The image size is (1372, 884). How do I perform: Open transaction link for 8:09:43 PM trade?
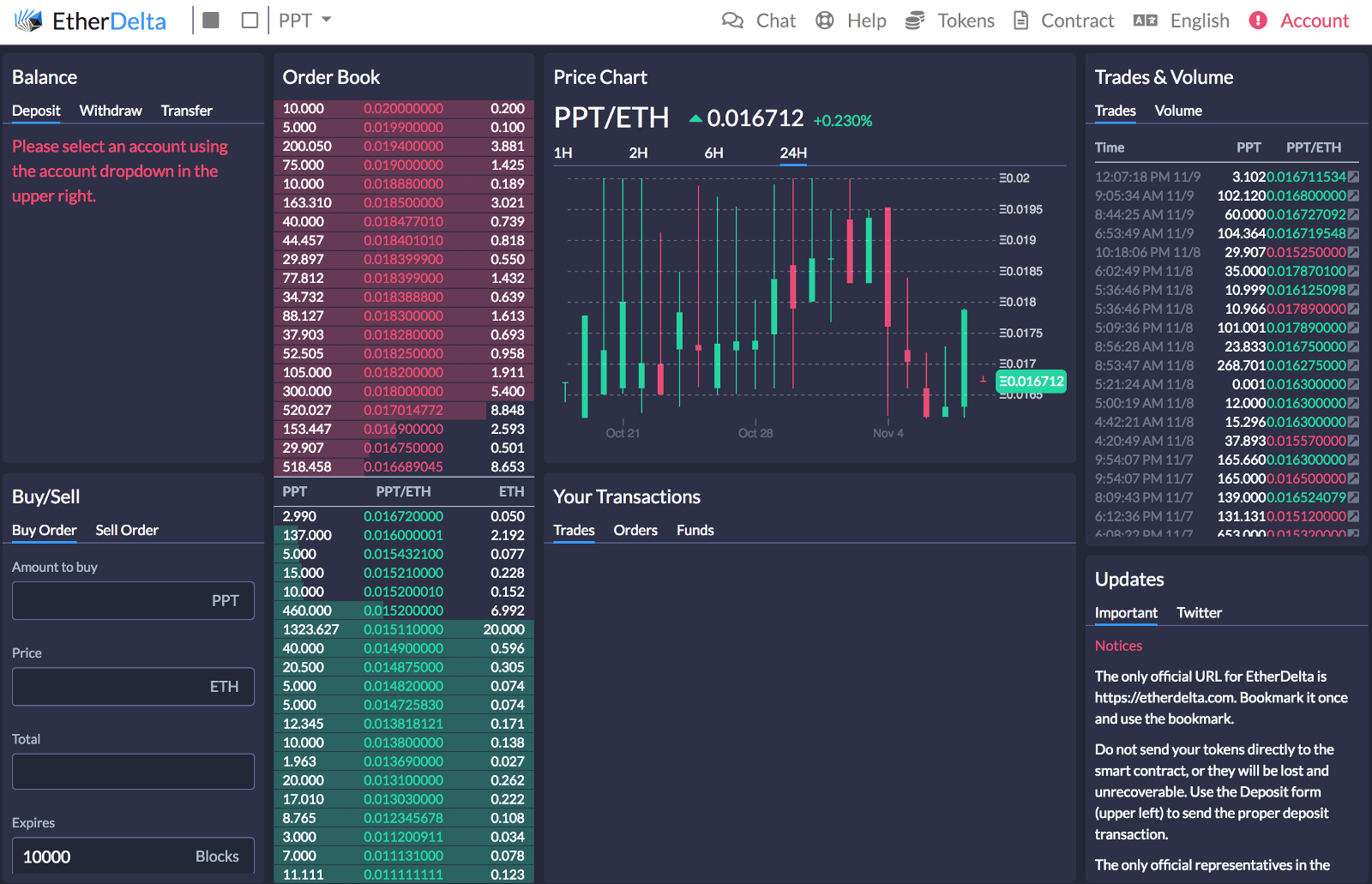(1353, 497)
